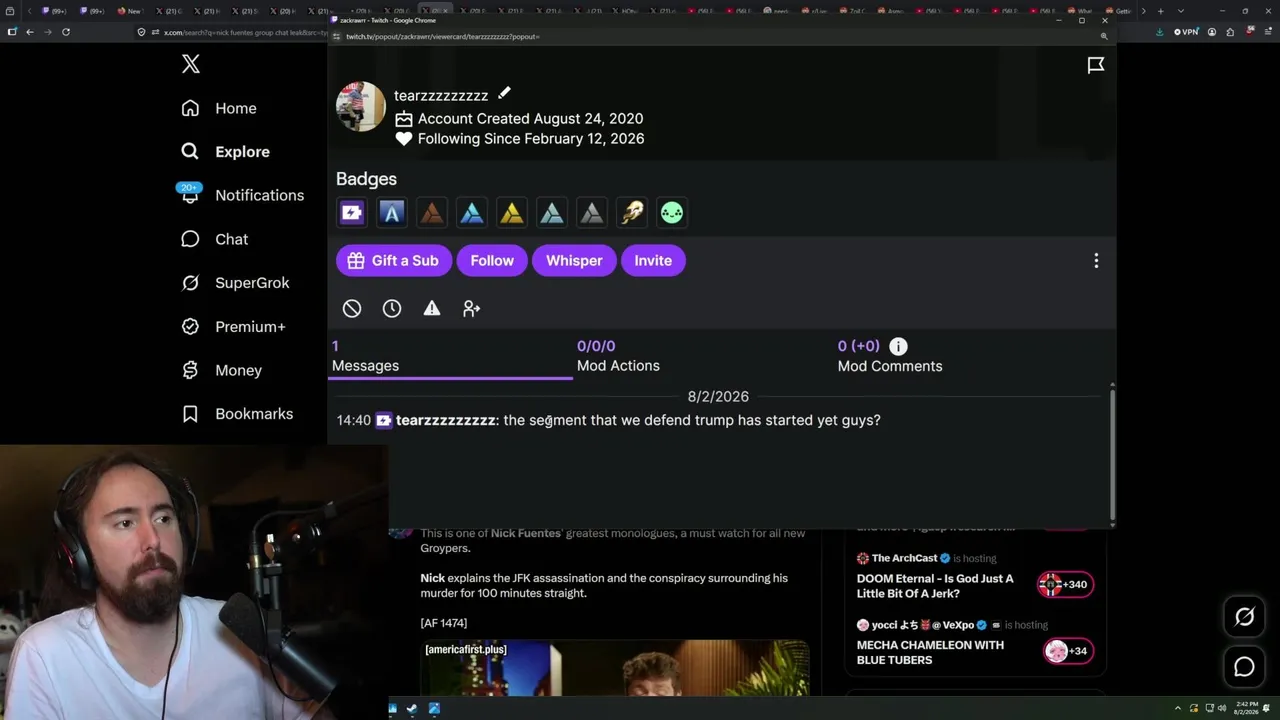Show hidden system tray icons
Screen dimensions: 1280x720
1178,709
